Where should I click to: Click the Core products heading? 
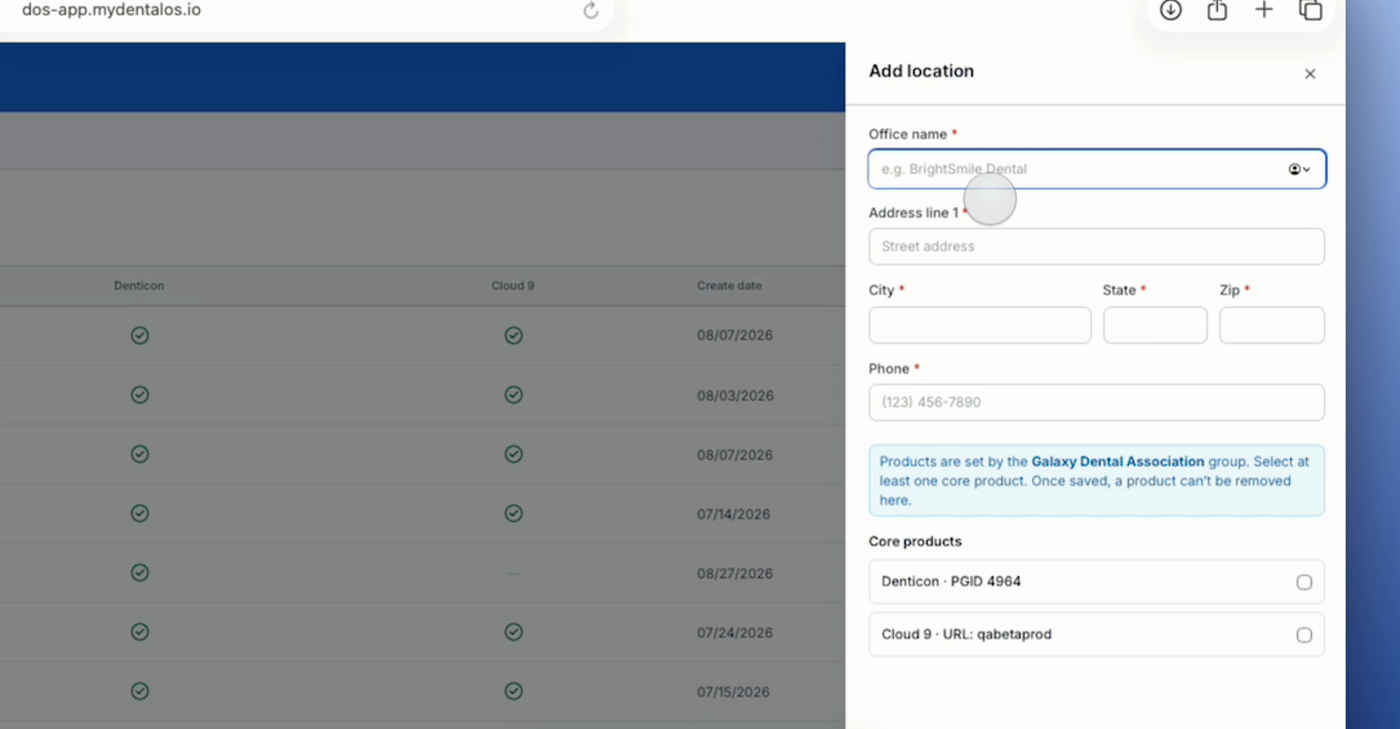click(x=915, y=542)
